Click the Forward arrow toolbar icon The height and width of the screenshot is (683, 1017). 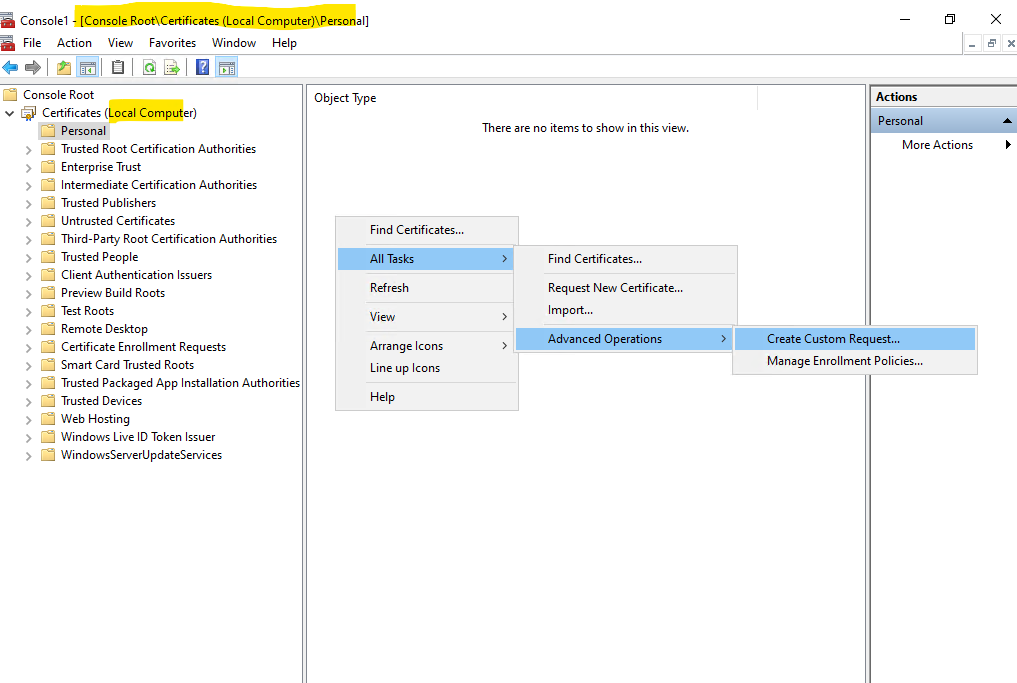pos(32,67)
